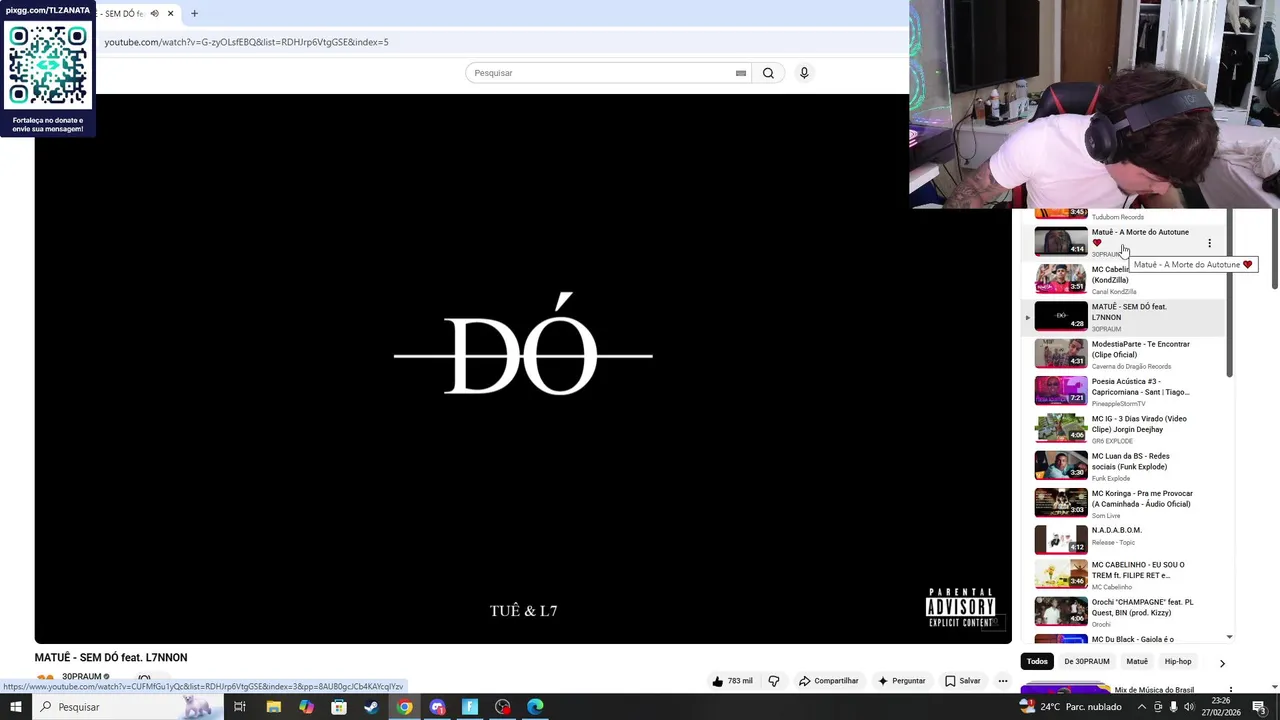Click the page vertical scrollbar
Image resolution: width=1280 pixels, height=720 pixels.
(1274, 250)
